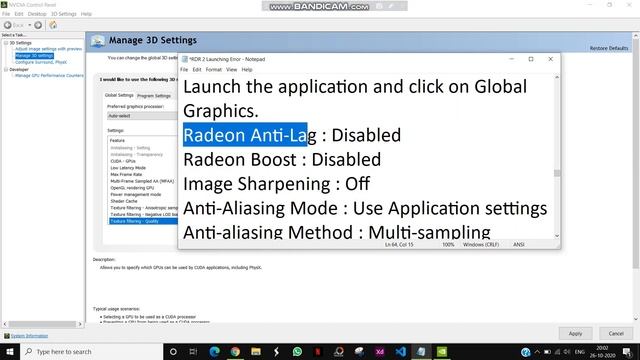640x360 pixels.
Task: Click the Apply button
Action: pos(575,333)
